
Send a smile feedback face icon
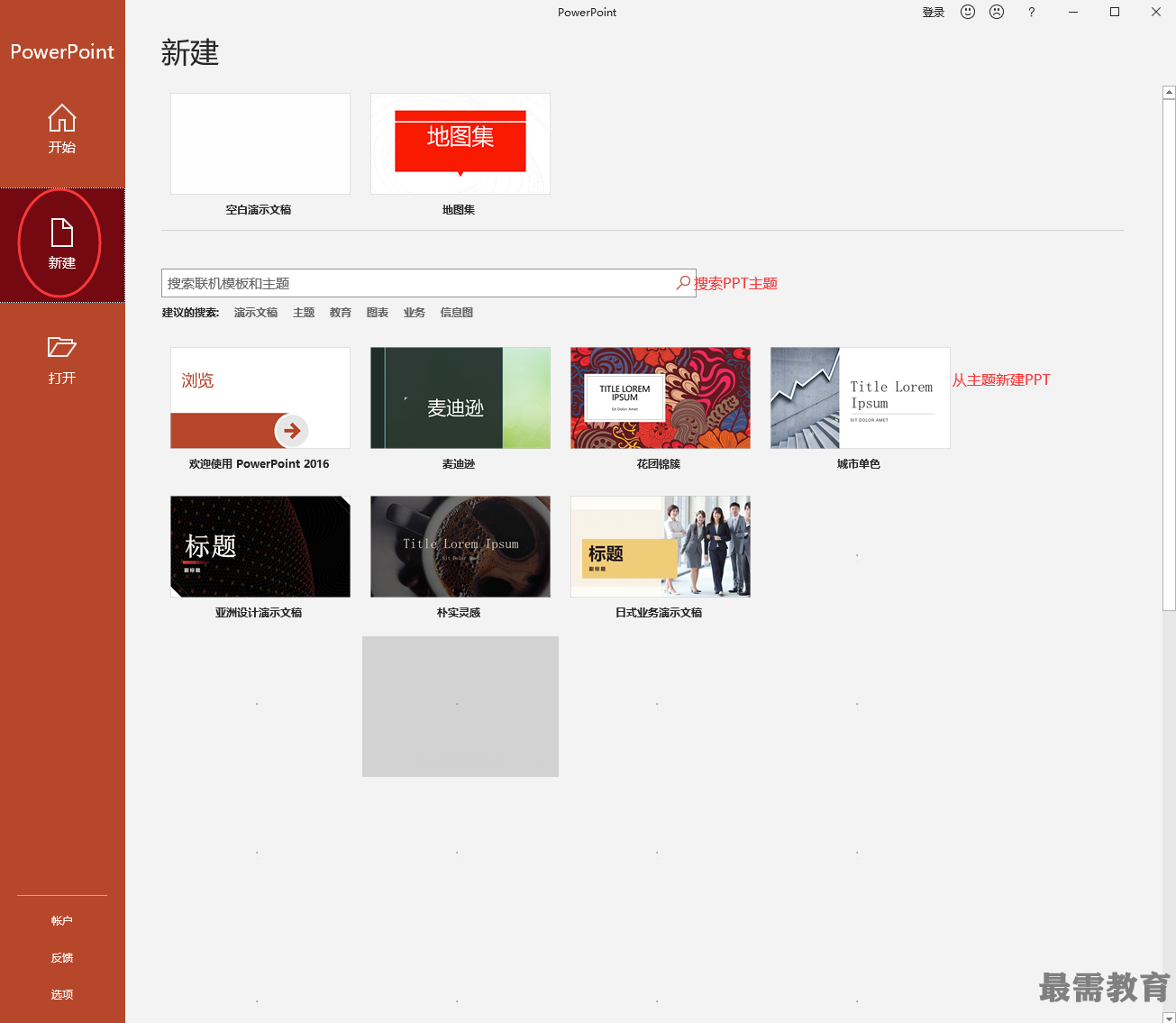click(968, 12)
